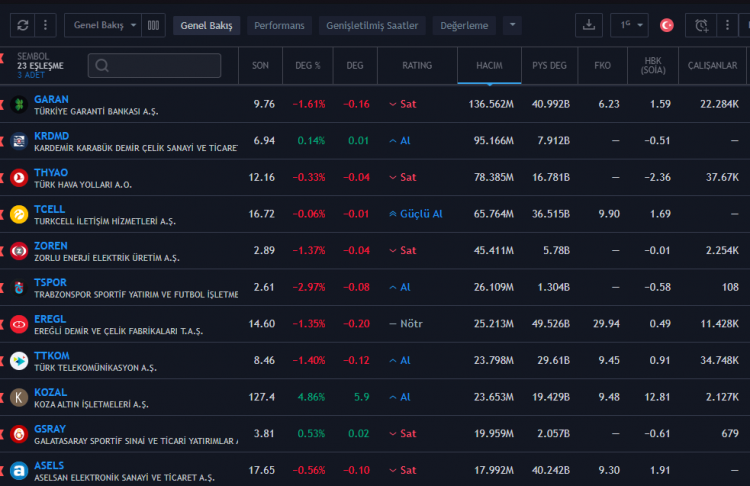Click KRDMD last price 6.94

[264, 141]
